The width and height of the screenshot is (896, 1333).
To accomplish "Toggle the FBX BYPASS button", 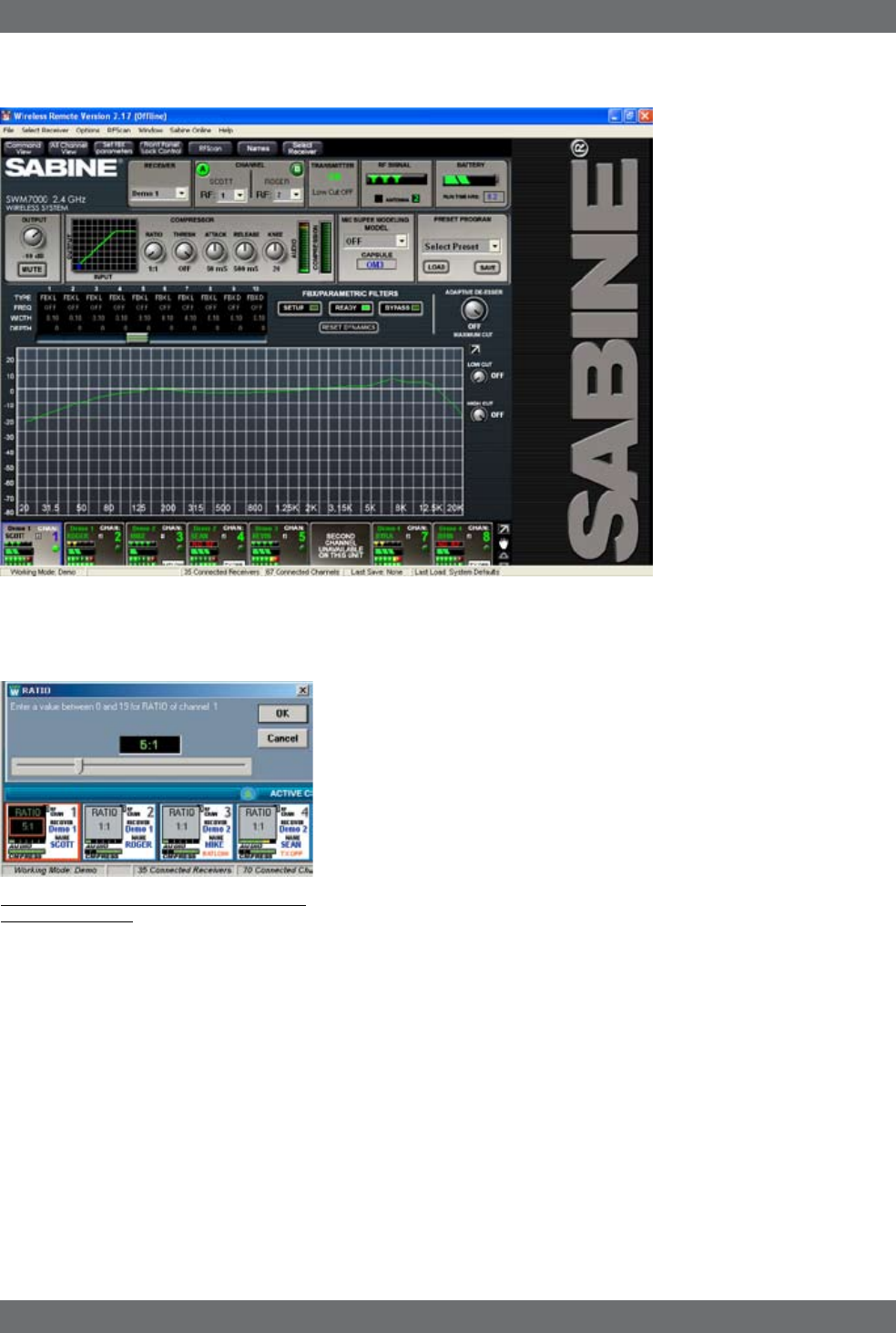I will tap(402, 308).
